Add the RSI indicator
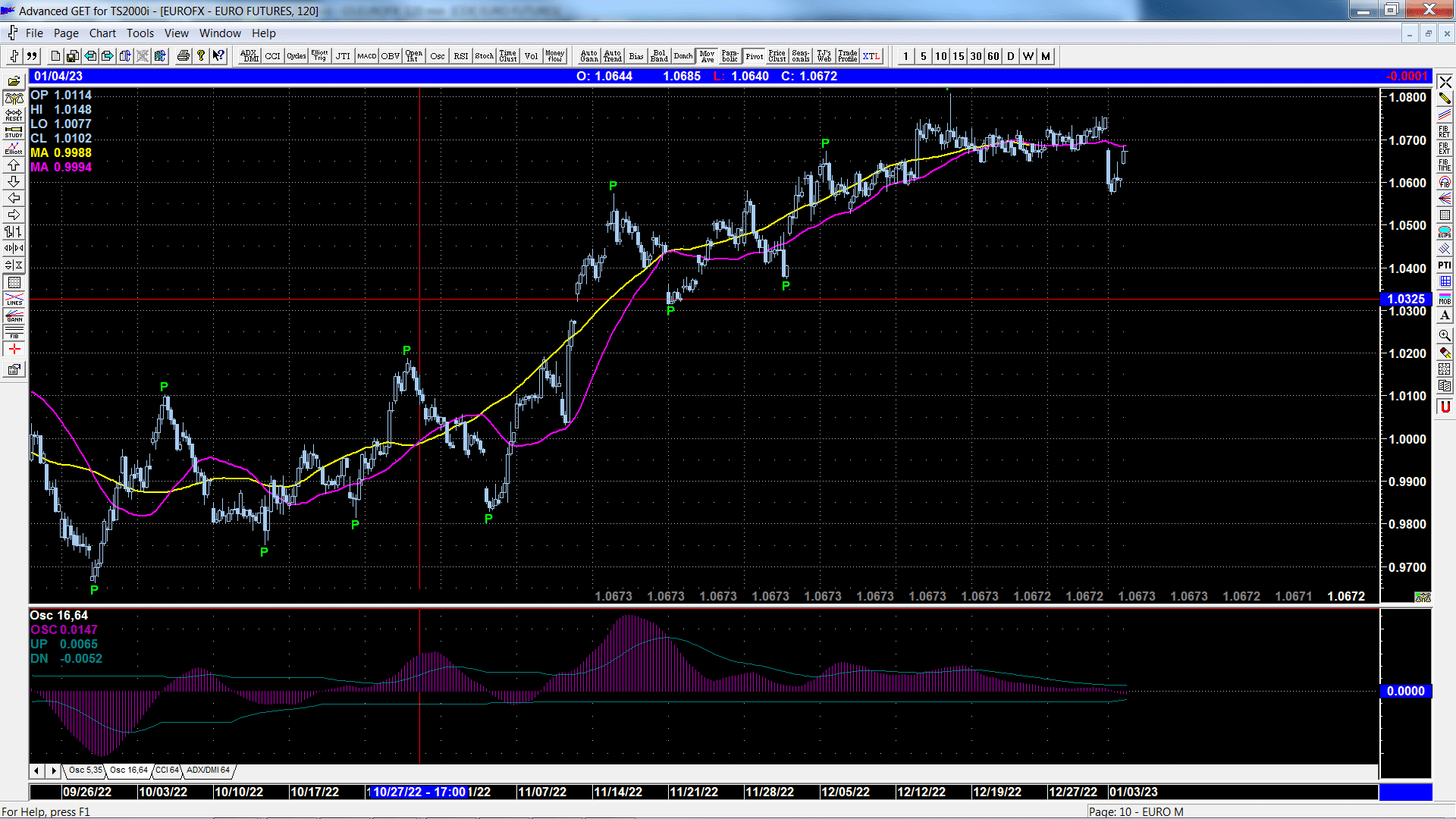Image resolution: width=1456 pixels, height=819 pixels. pos(461,56)
